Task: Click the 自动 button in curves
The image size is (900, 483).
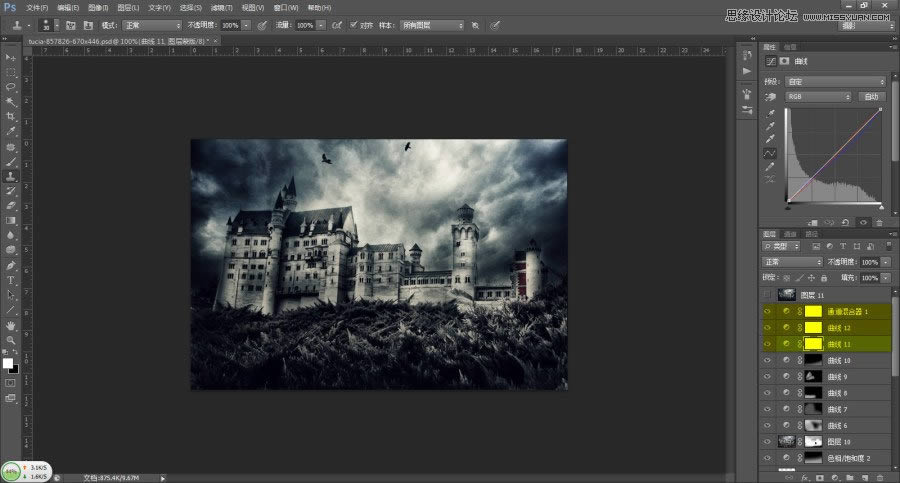Action: [x=872, y=97]
